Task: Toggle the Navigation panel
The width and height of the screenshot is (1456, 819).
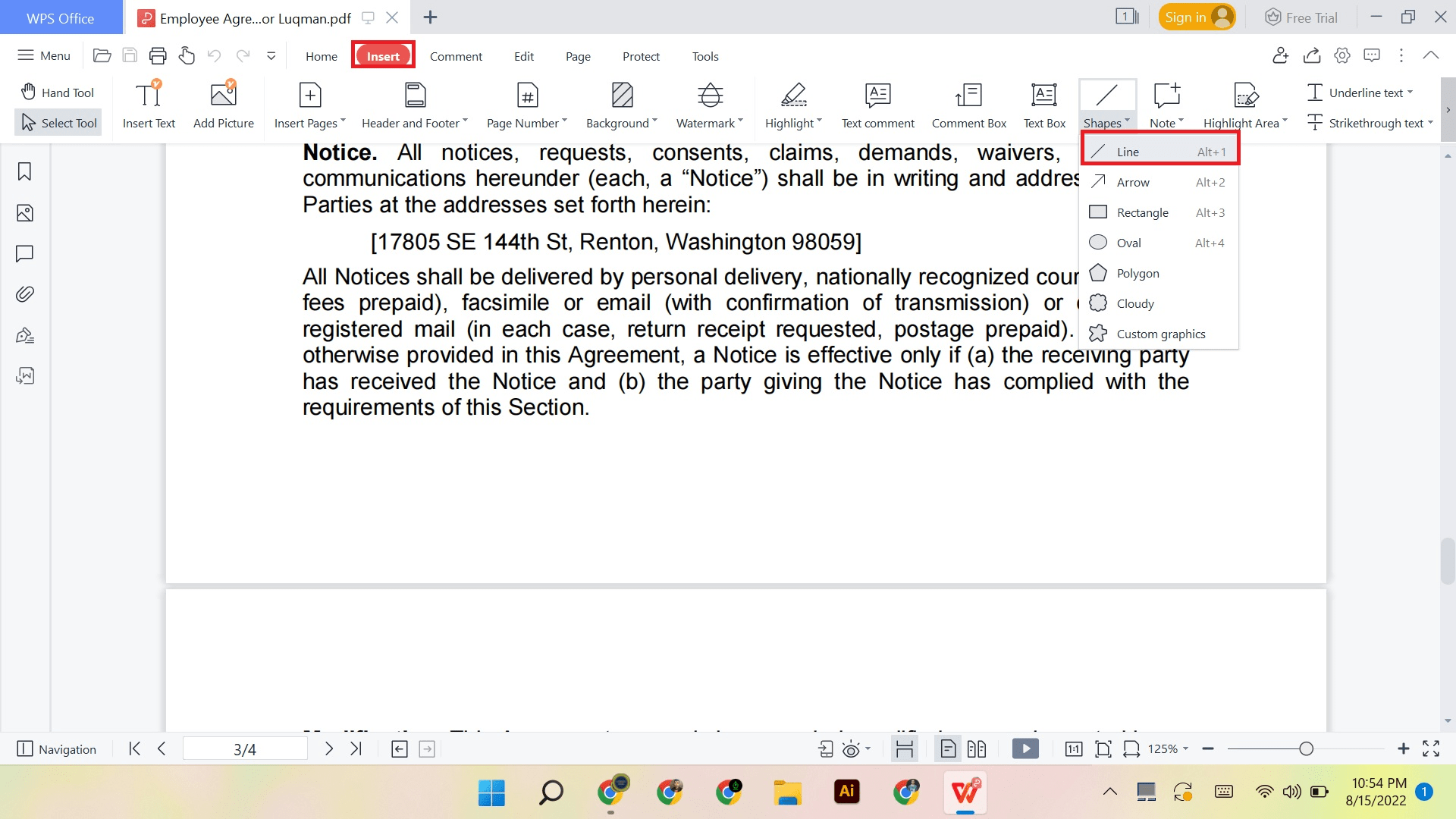Action: tap(57, 748)
